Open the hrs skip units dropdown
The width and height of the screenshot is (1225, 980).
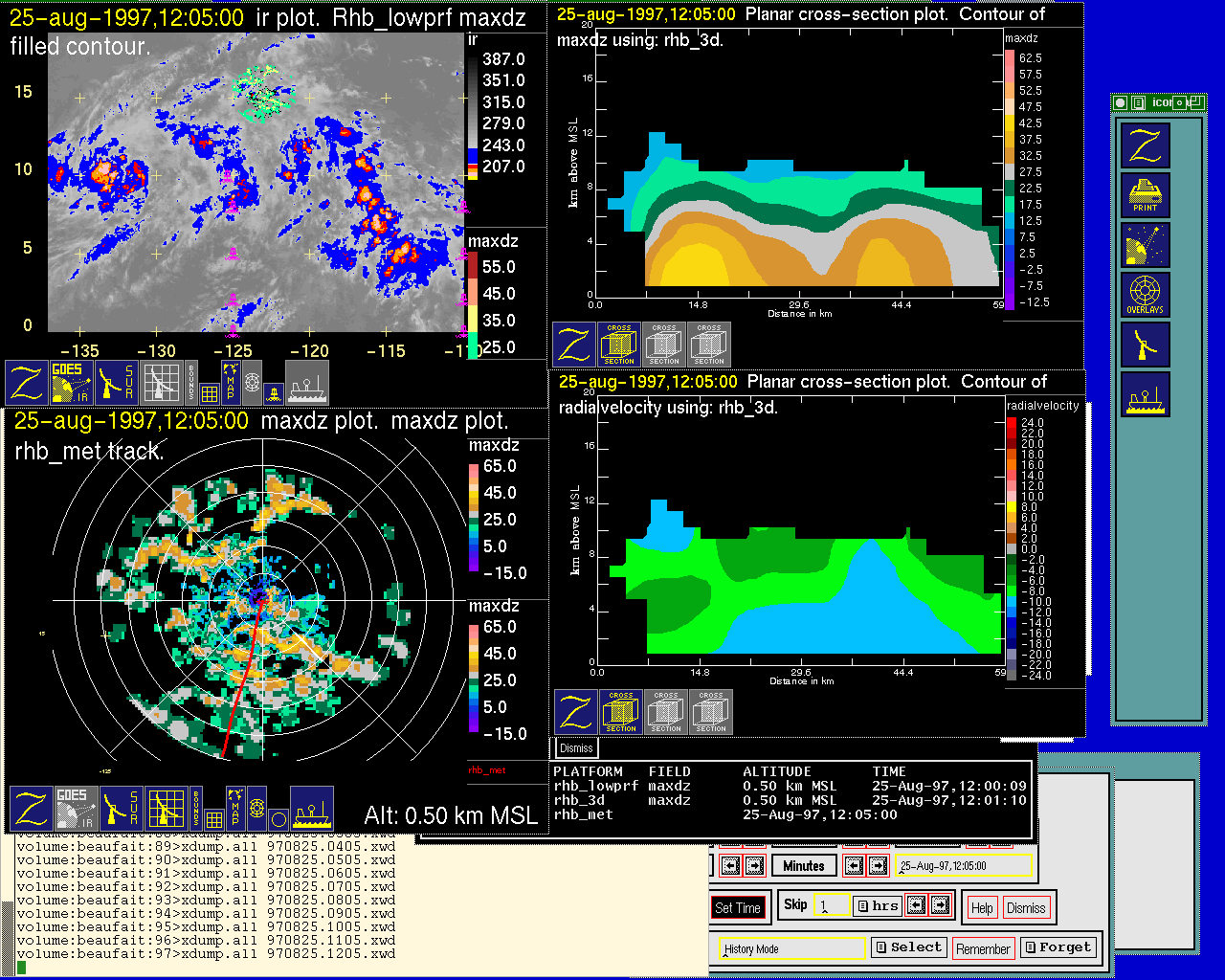[877, 905]
